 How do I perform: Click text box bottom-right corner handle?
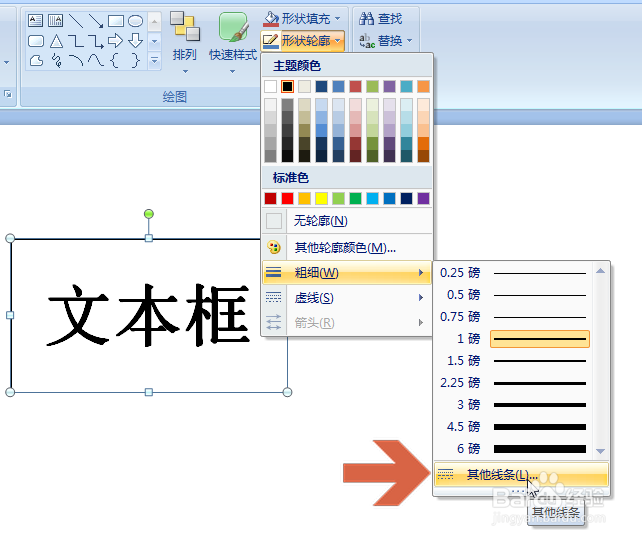pyautogui.click(x=287, y=392)
